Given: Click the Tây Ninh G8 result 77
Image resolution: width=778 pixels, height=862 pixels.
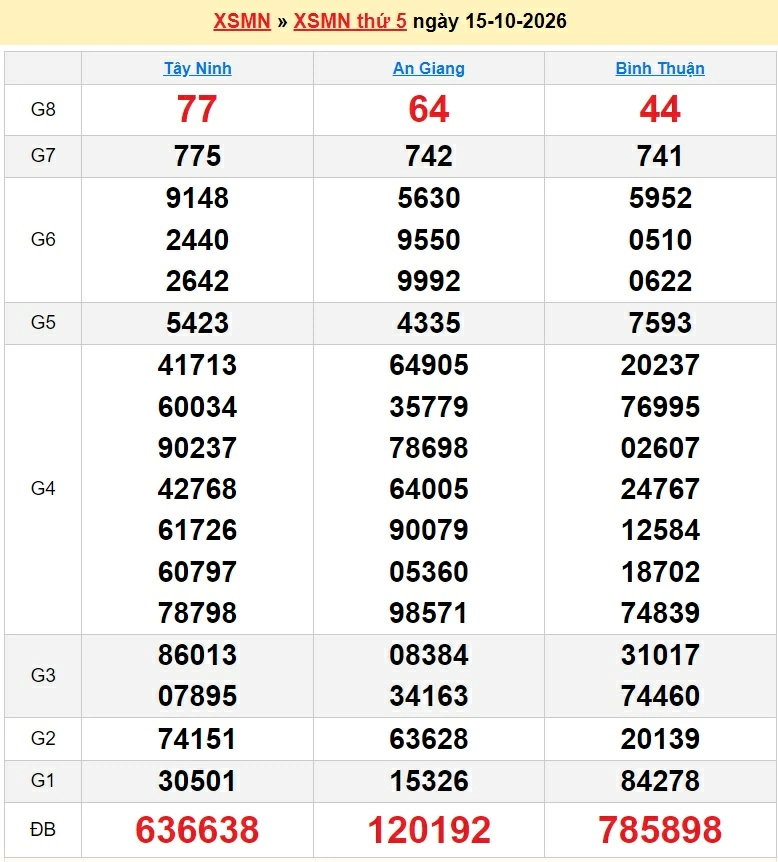Looking at the screenshot, I should tap(197, 109).
